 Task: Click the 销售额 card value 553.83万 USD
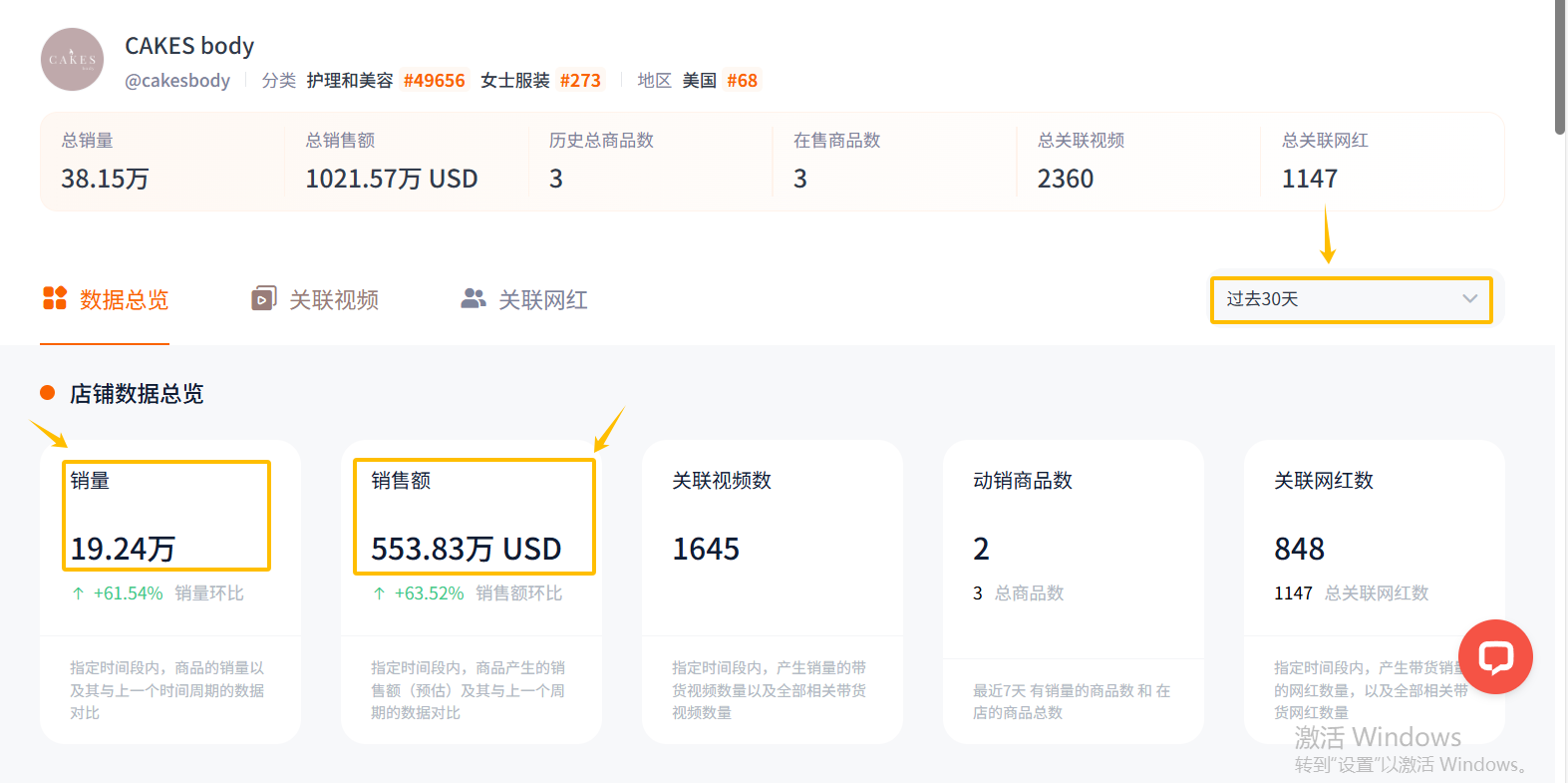(x=467, y=549)
